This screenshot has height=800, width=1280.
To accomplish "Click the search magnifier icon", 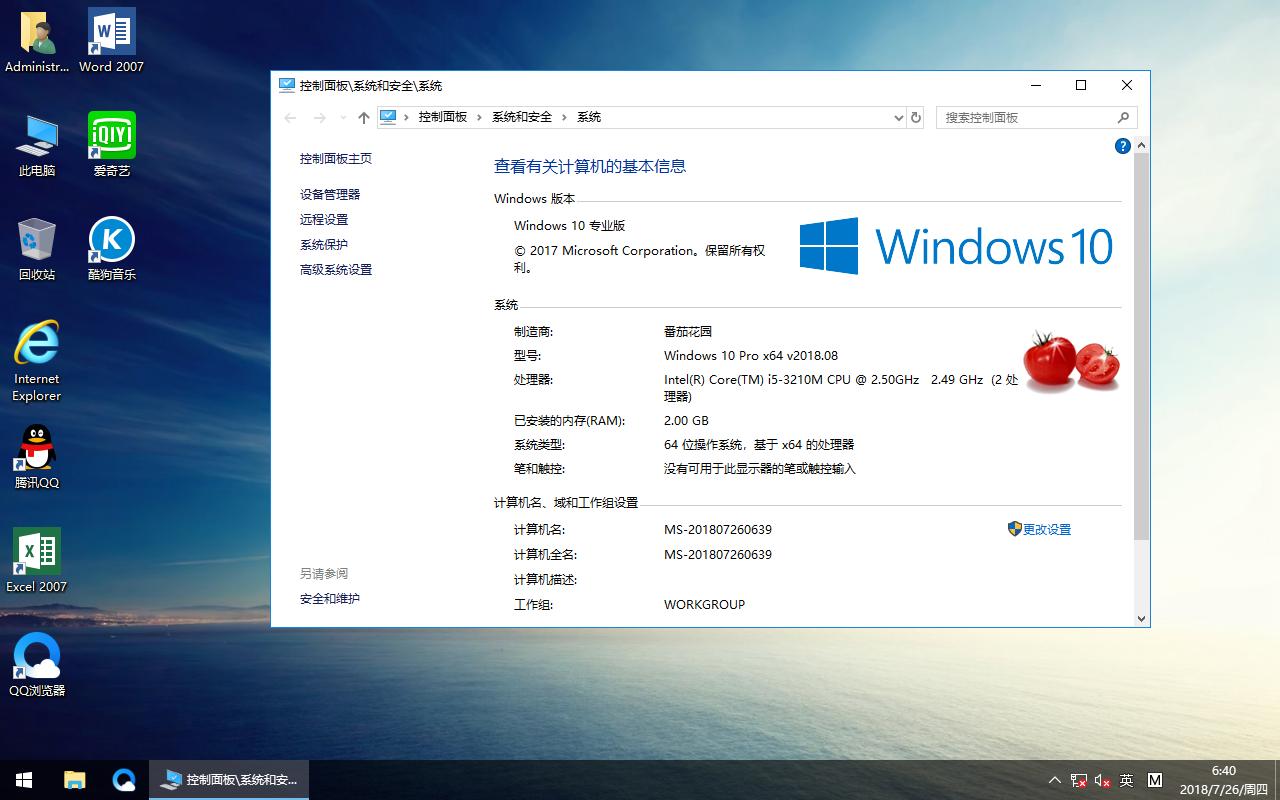I will [1123, 117].
